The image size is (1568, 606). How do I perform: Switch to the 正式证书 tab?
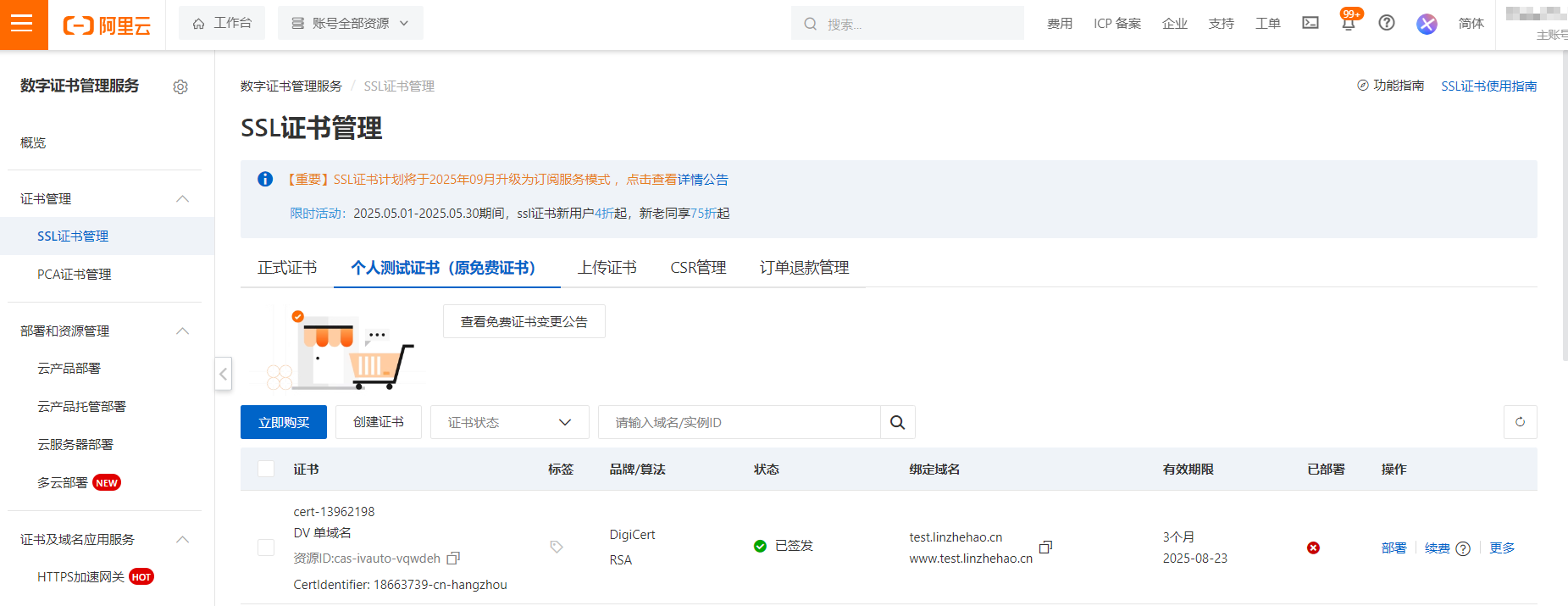pyautogui.click(x=287, y=268)
